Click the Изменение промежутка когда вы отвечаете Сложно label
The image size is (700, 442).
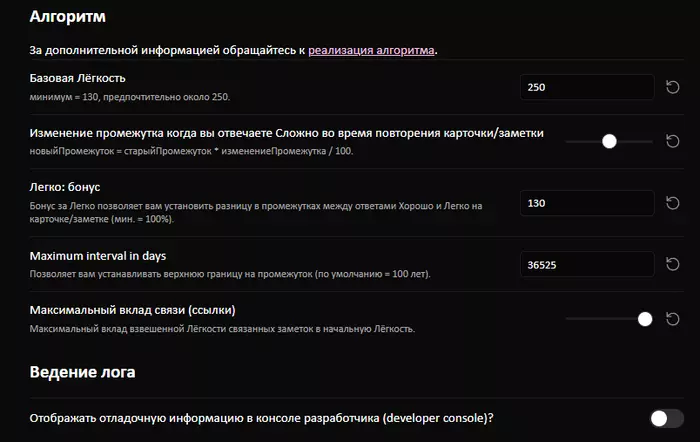click(287, 133)
